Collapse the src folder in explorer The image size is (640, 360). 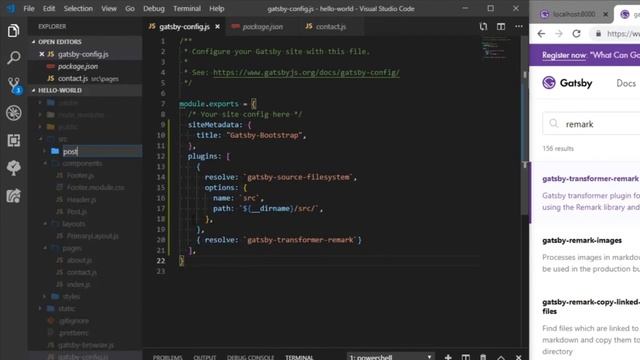pos(40,139)
